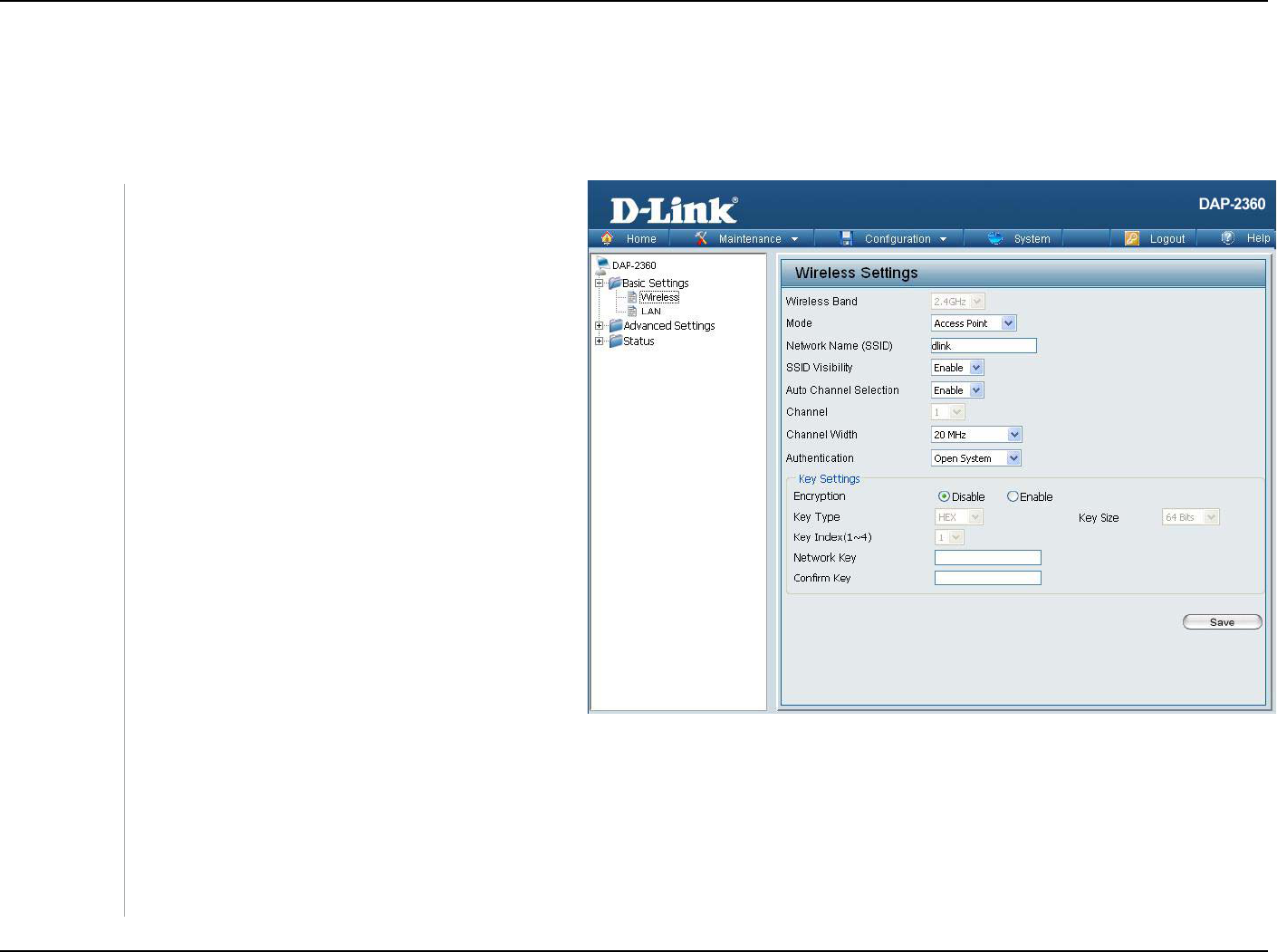Screen dimensions: 1277x952
Task: Click the Logout key icon
Action: point(1132,238)
